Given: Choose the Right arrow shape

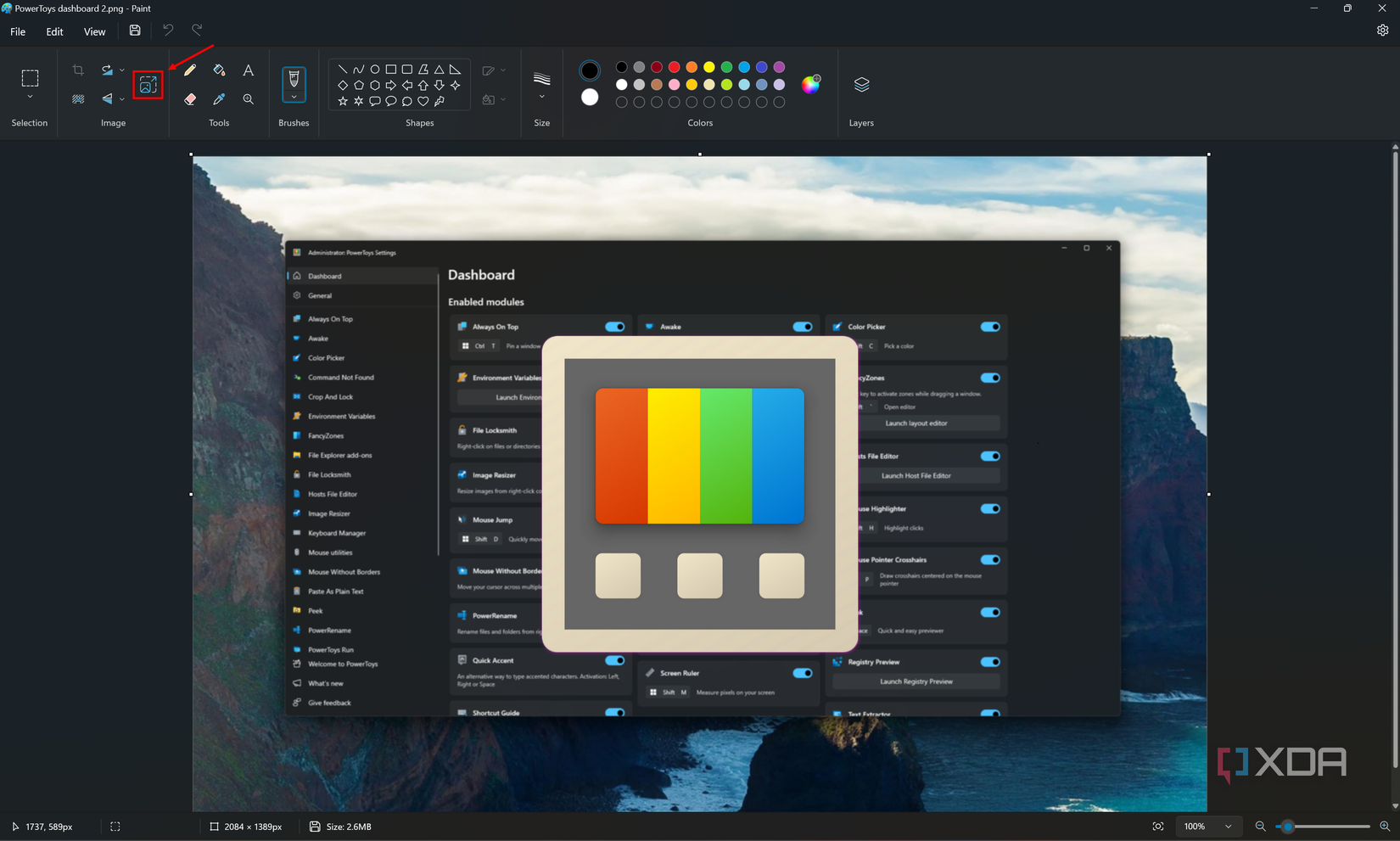Looking at the screenshot, I should [391, 85].
